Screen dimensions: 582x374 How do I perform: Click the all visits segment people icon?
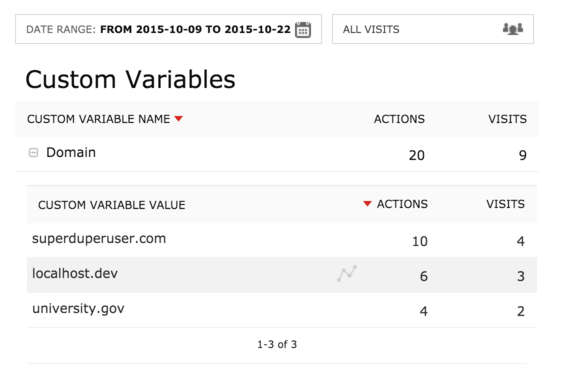(x=513, y=29)
